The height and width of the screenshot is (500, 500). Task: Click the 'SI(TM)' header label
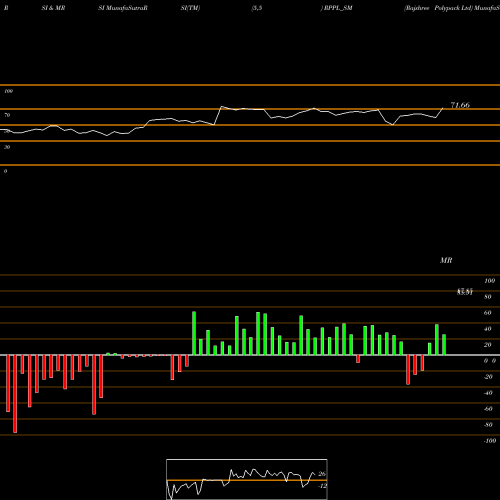[x=190, y=8]
